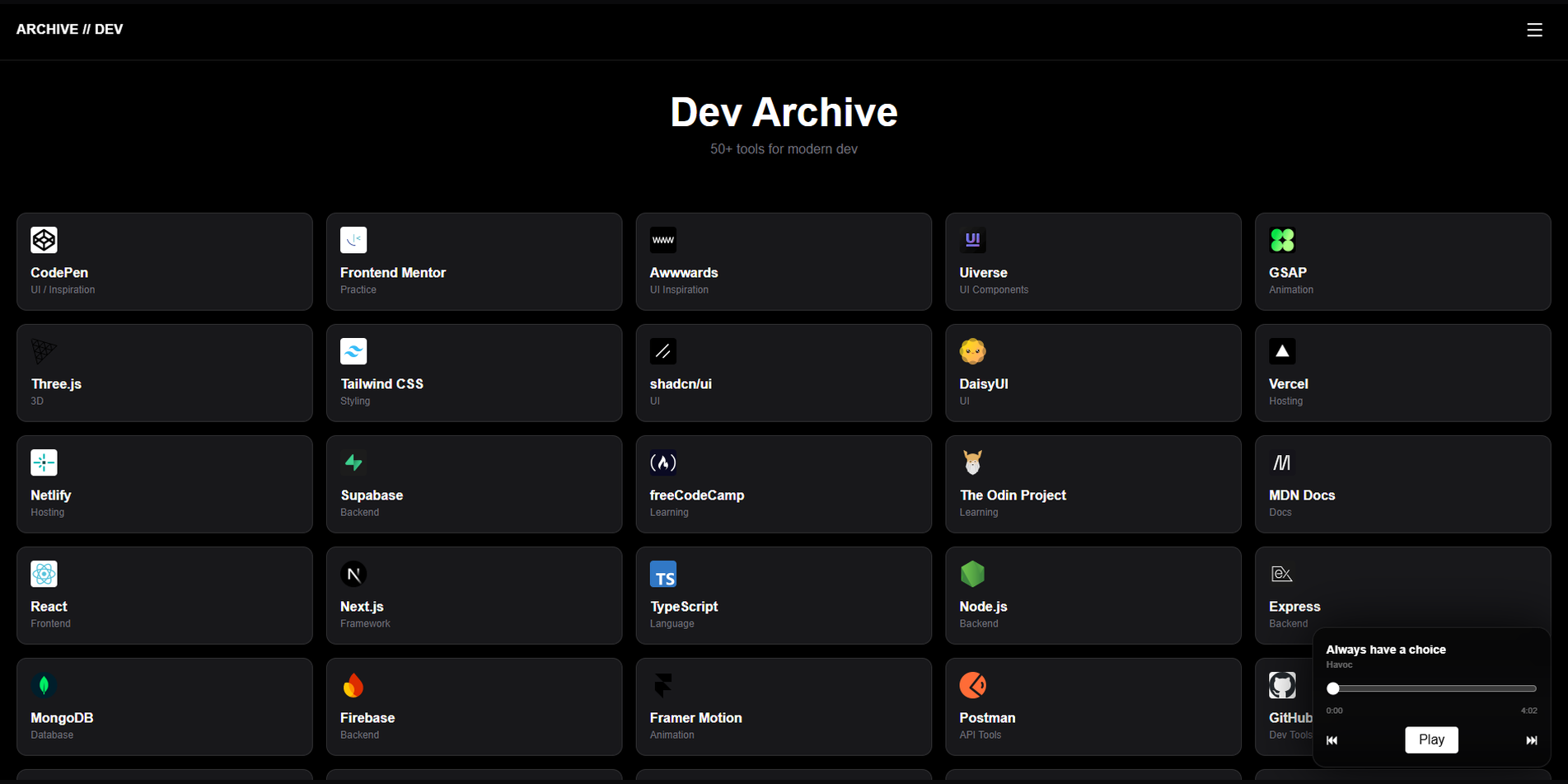1568x784 pixels.
Task: Click the 'freeCodeCamp' card title
Action: point(697,495)
